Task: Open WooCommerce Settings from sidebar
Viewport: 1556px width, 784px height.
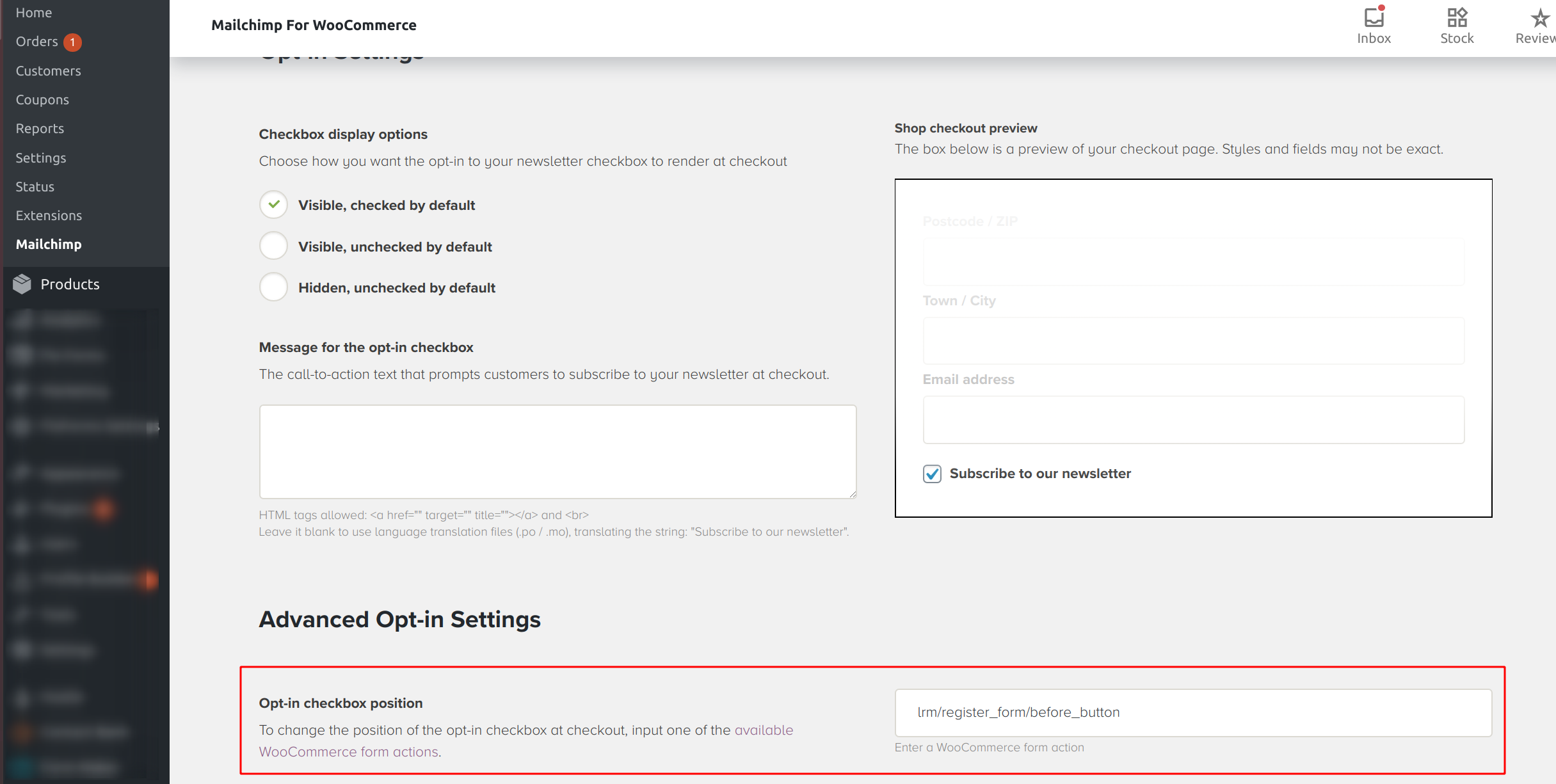Action: tap(40, 157)
